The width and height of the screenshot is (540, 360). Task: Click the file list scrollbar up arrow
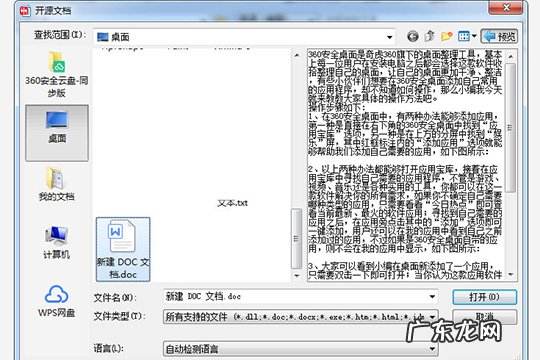(x=297, y=55)
